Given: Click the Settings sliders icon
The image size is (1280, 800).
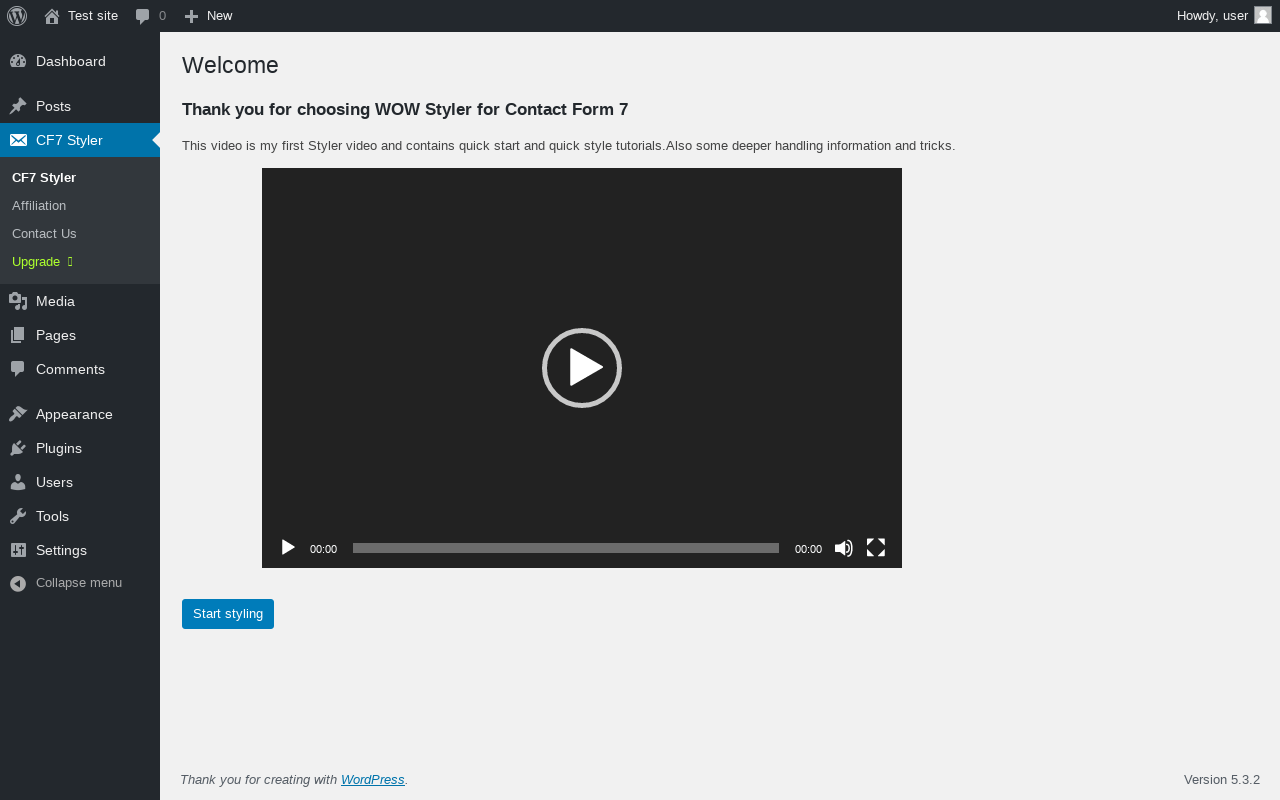Looking at the screenshot, I should pyautogui.click(x=18, y=550).
